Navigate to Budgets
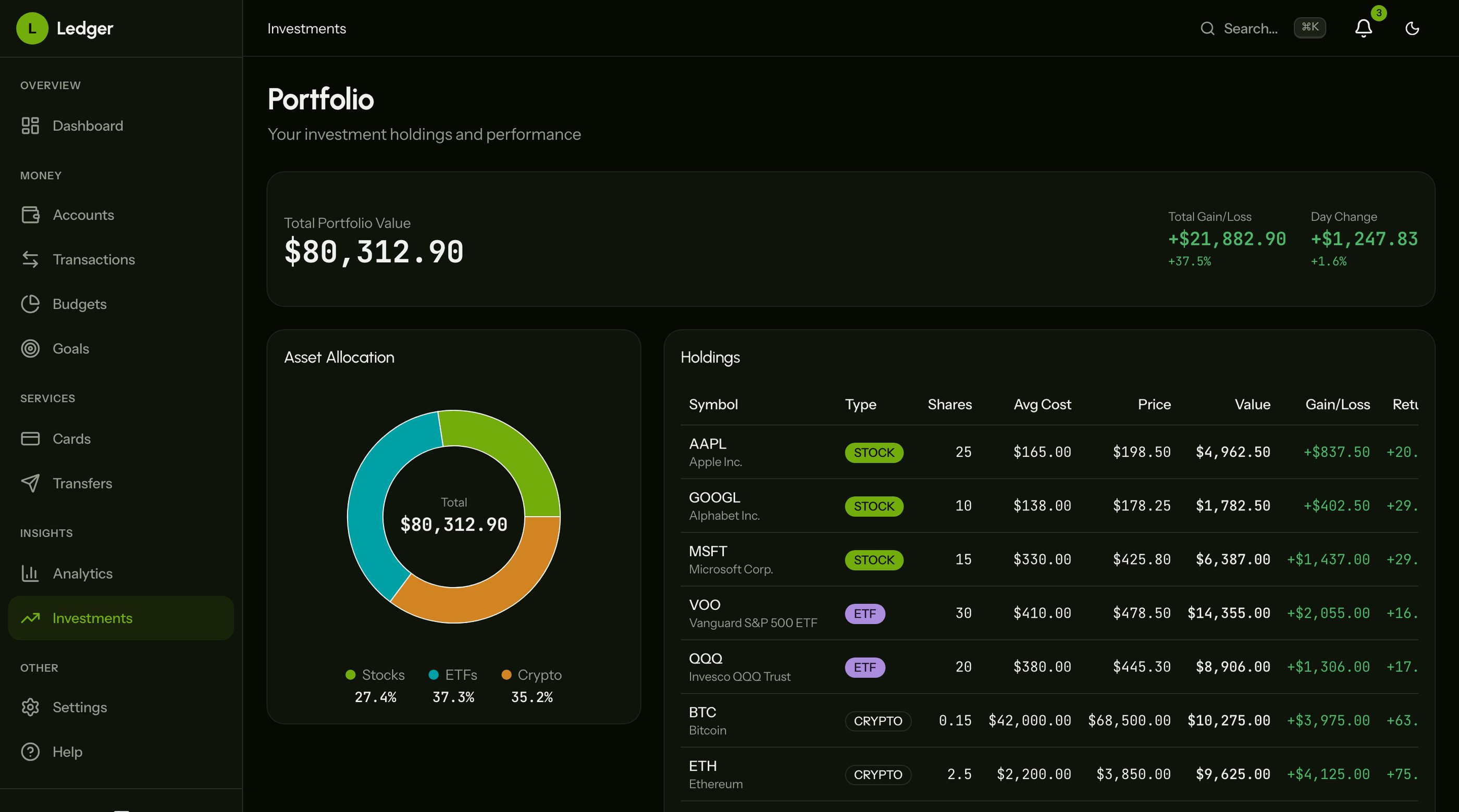This screenshot has width=1459, height=812. pos(121,304)
